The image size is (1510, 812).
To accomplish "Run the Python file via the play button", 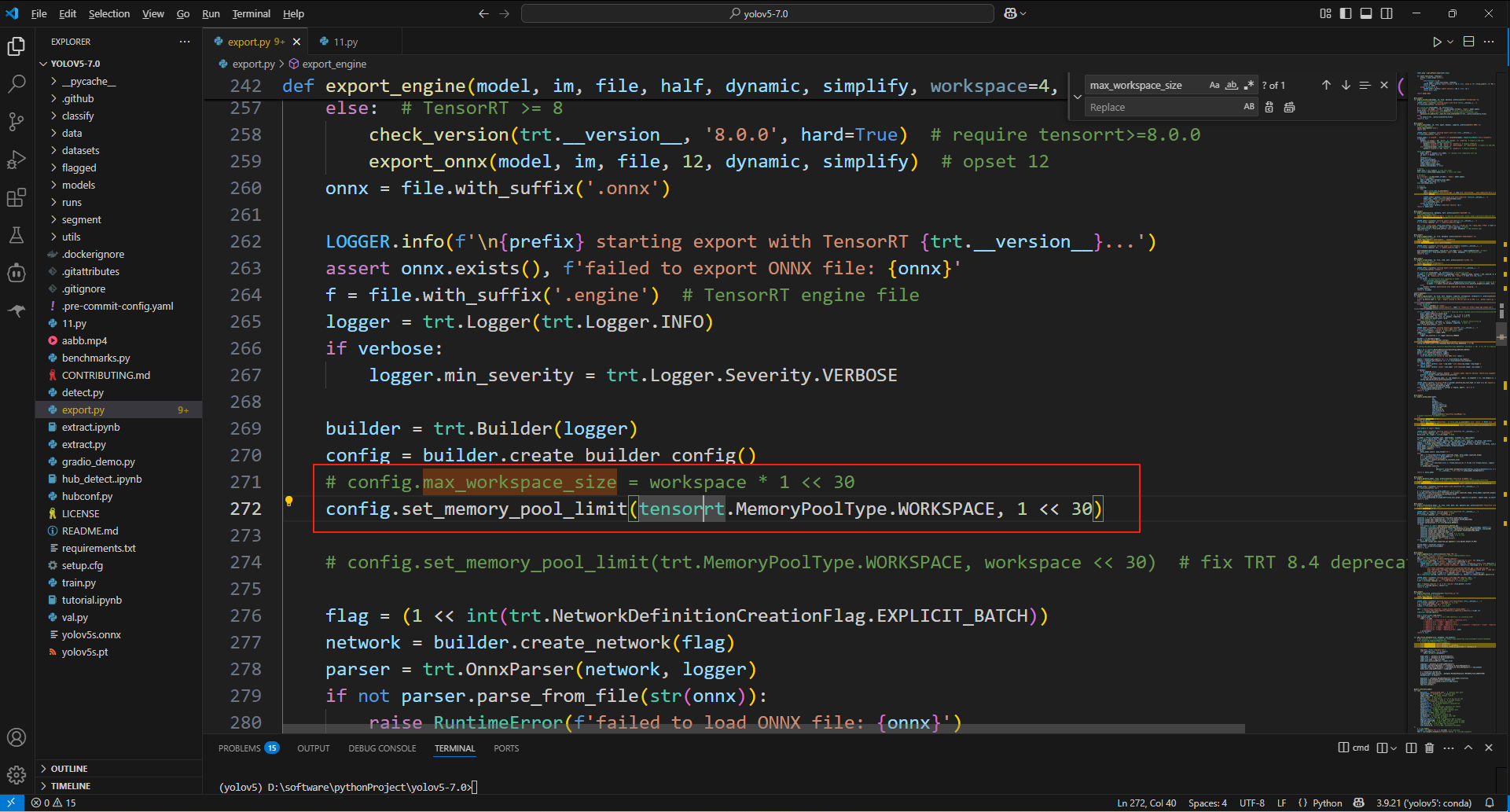I will (x=1437, y=42).
